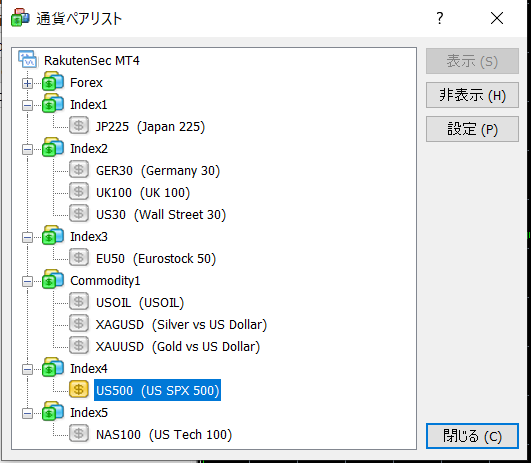
Task: Click the yellow dollar icon beside US500
Action: (79, 390)
